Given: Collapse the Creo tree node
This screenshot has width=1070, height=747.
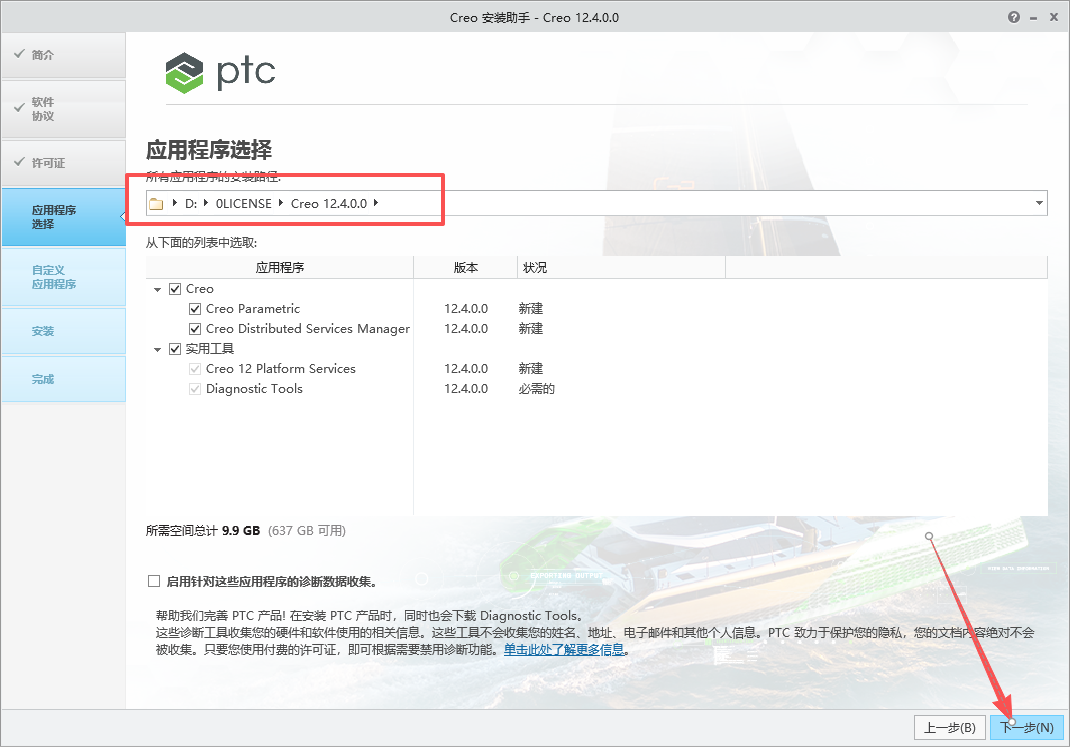Looking at the screenshot, I should tap(157, 288).
